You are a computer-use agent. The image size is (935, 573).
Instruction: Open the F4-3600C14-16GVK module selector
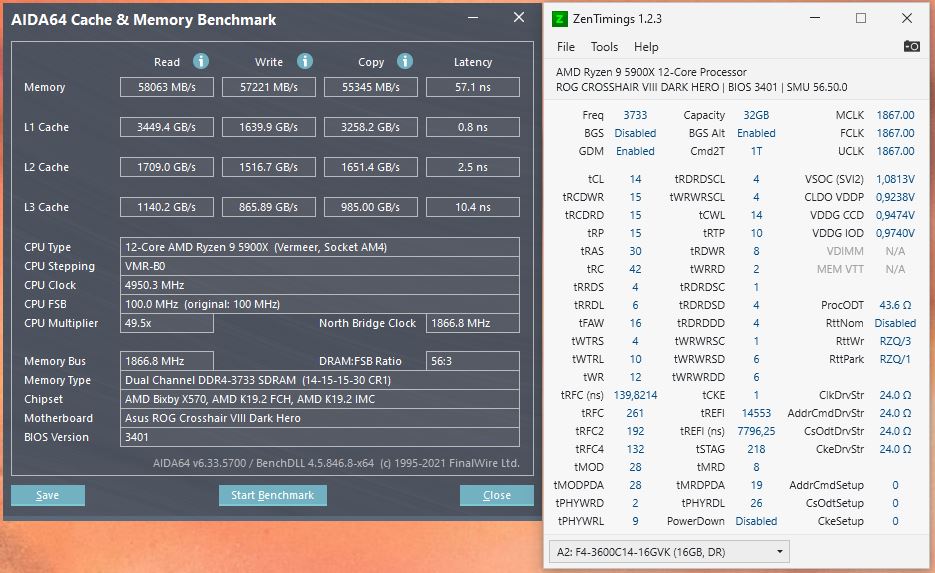click(x=668, y=552)
